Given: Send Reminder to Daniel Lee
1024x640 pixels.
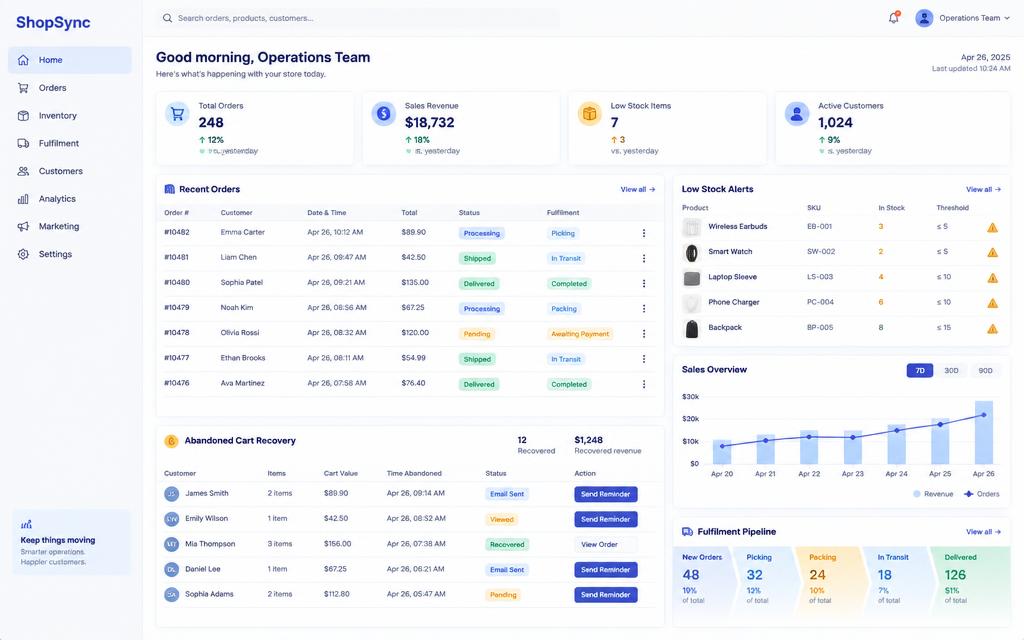Looking at the screenshot, I should (605, 570).
